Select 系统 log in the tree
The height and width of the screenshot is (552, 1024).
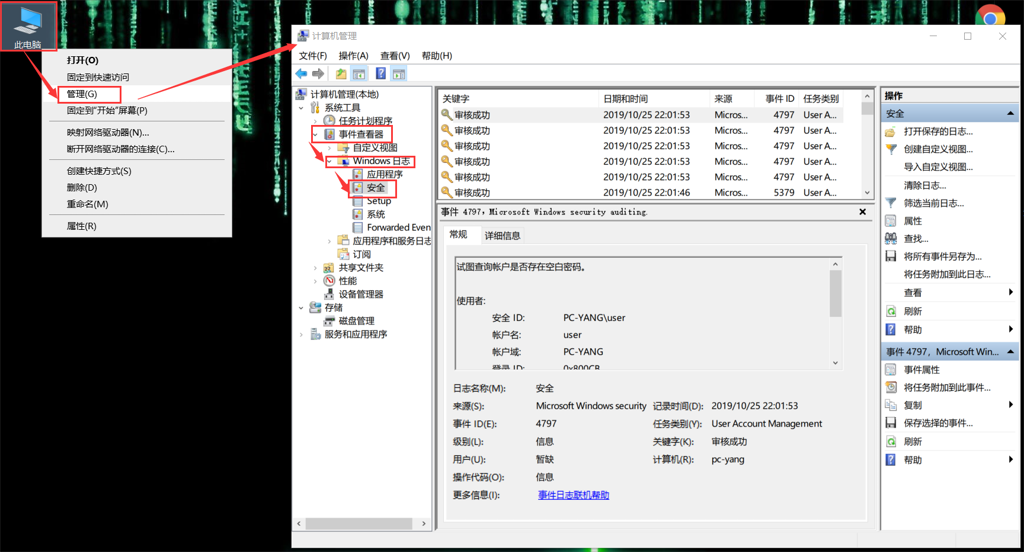[375, 214]
